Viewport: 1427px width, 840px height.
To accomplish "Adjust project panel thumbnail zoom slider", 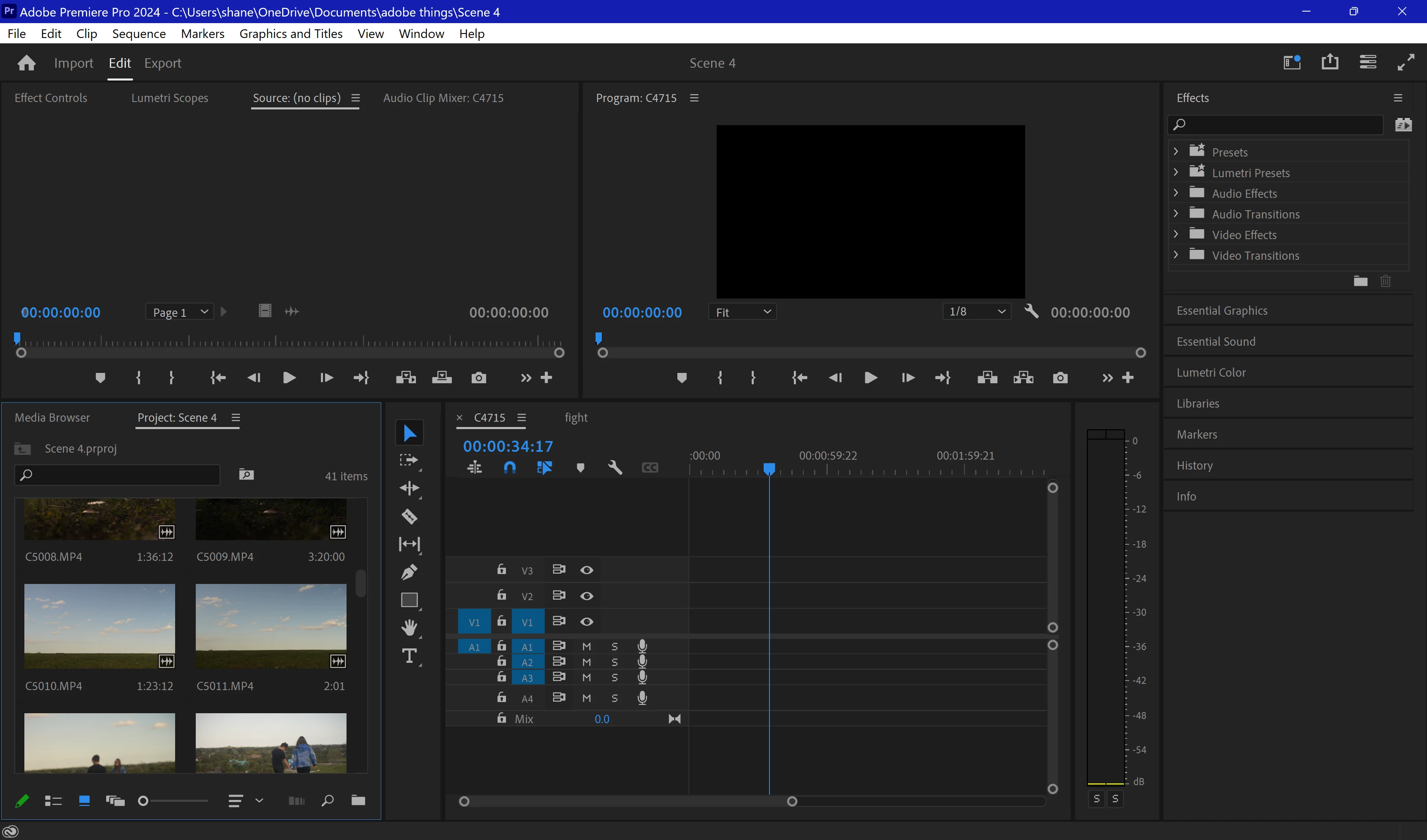I will coord(144,800).
